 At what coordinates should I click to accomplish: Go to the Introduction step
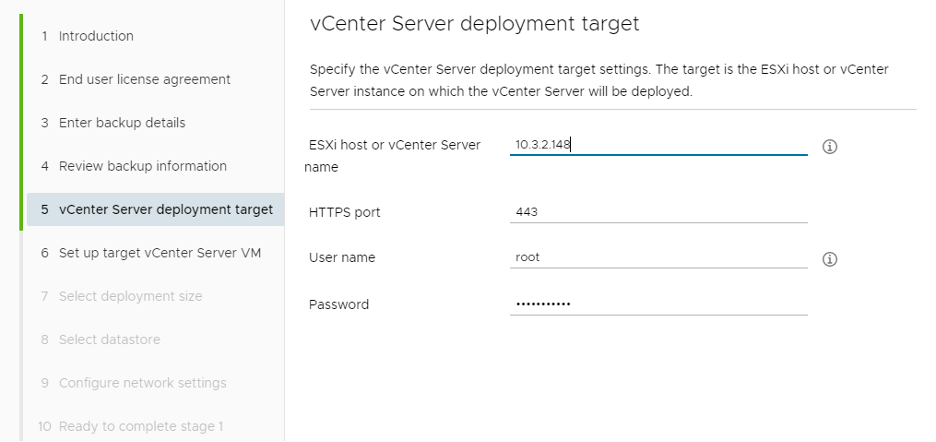pos(96,36)
